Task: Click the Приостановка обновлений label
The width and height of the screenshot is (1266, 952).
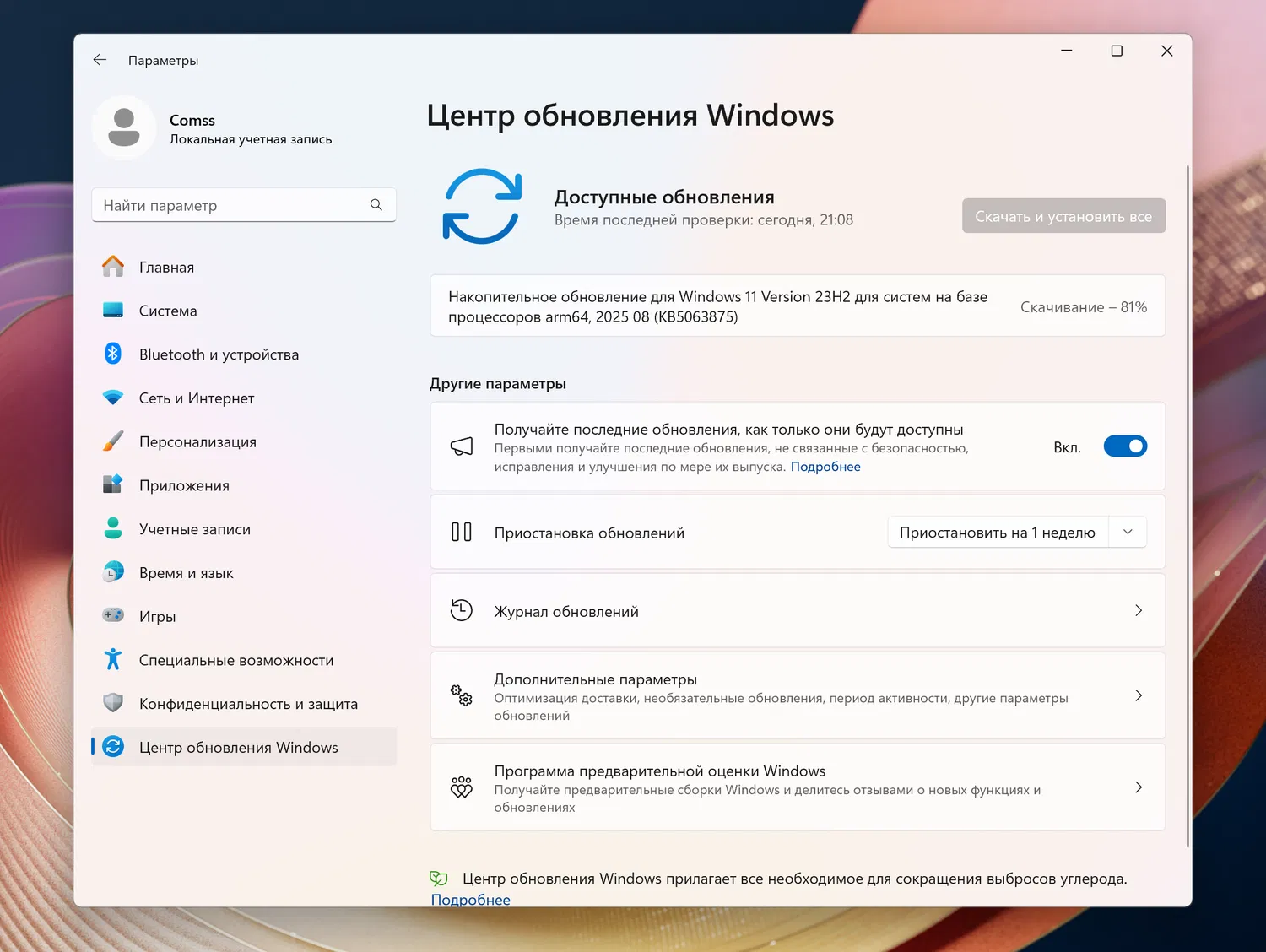Action: (589, 533)
